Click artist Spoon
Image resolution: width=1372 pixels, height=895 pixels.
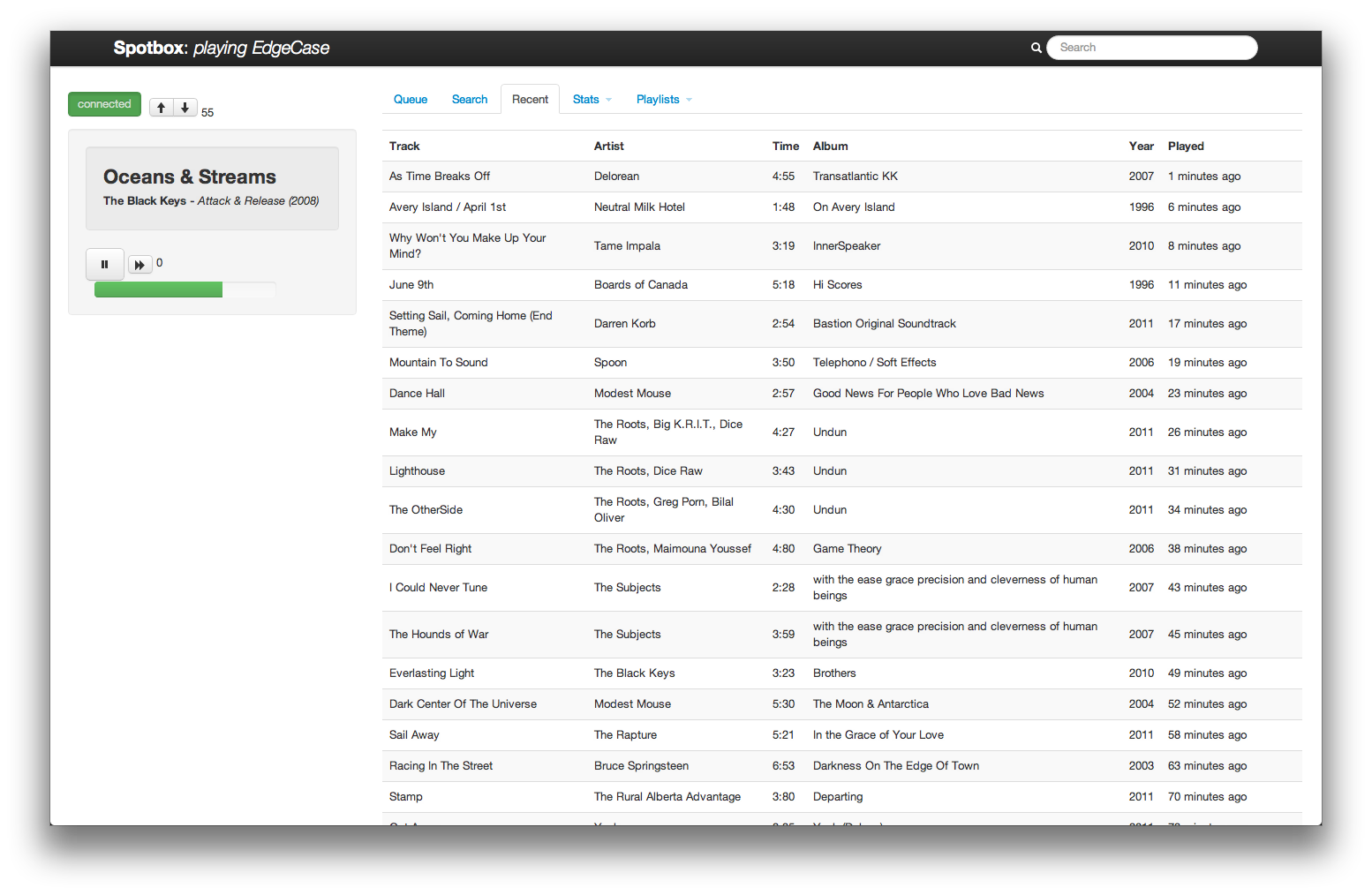(610, 363)
